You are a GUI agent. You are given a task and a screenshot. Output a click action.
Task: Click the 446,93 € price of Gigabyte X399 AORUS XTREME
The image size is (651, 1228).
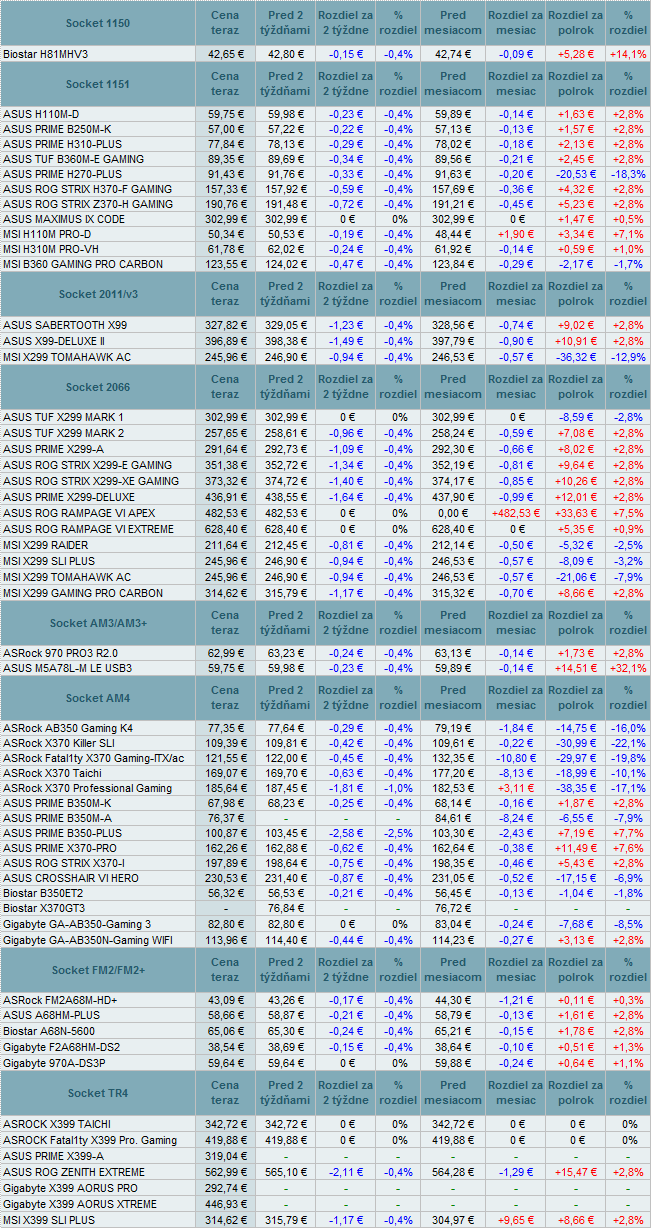pyautogui.click(x=225, y=1204)
